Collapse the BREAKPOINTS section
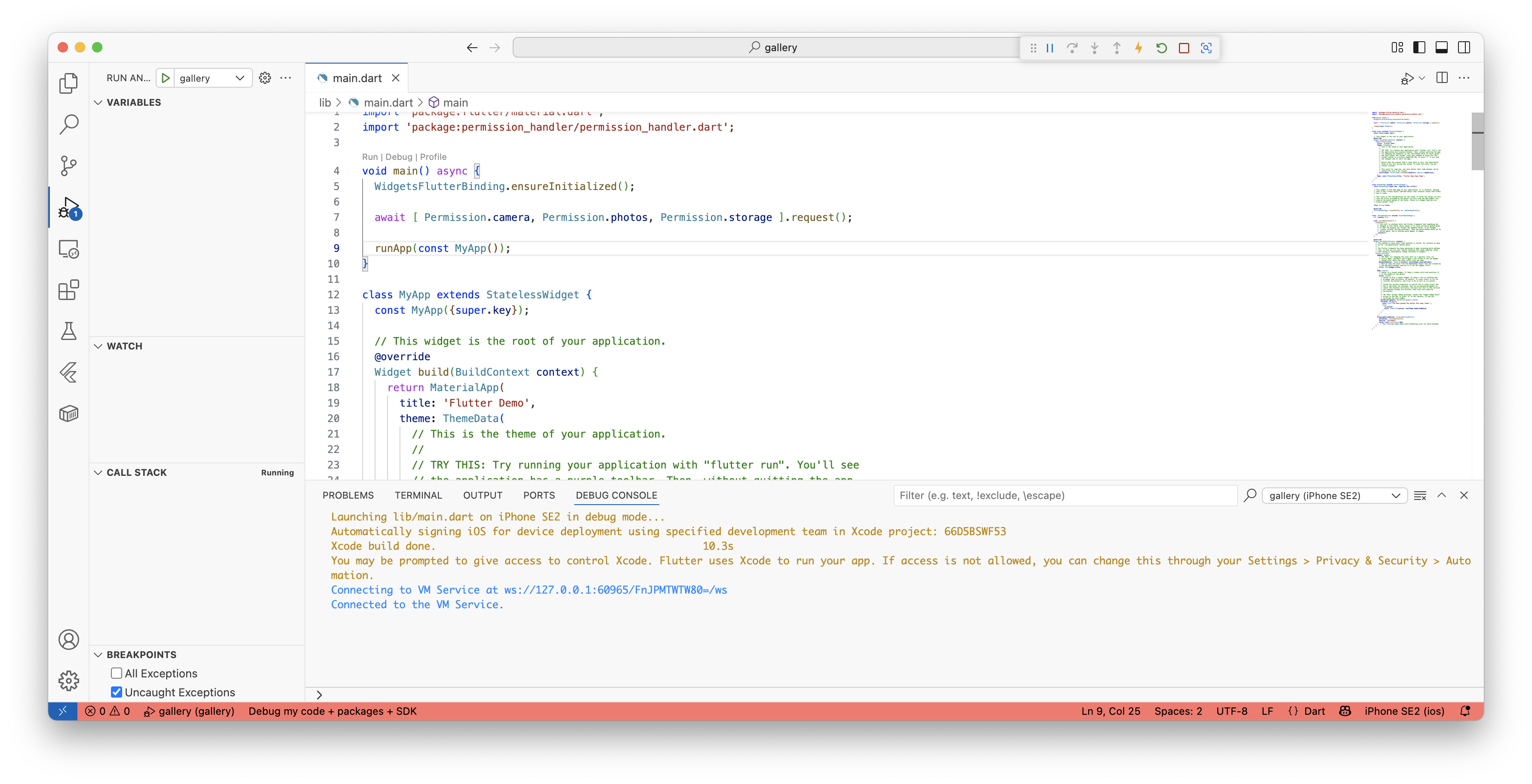The width and height of the screenshot is (1532, 784). pos(98,655)
